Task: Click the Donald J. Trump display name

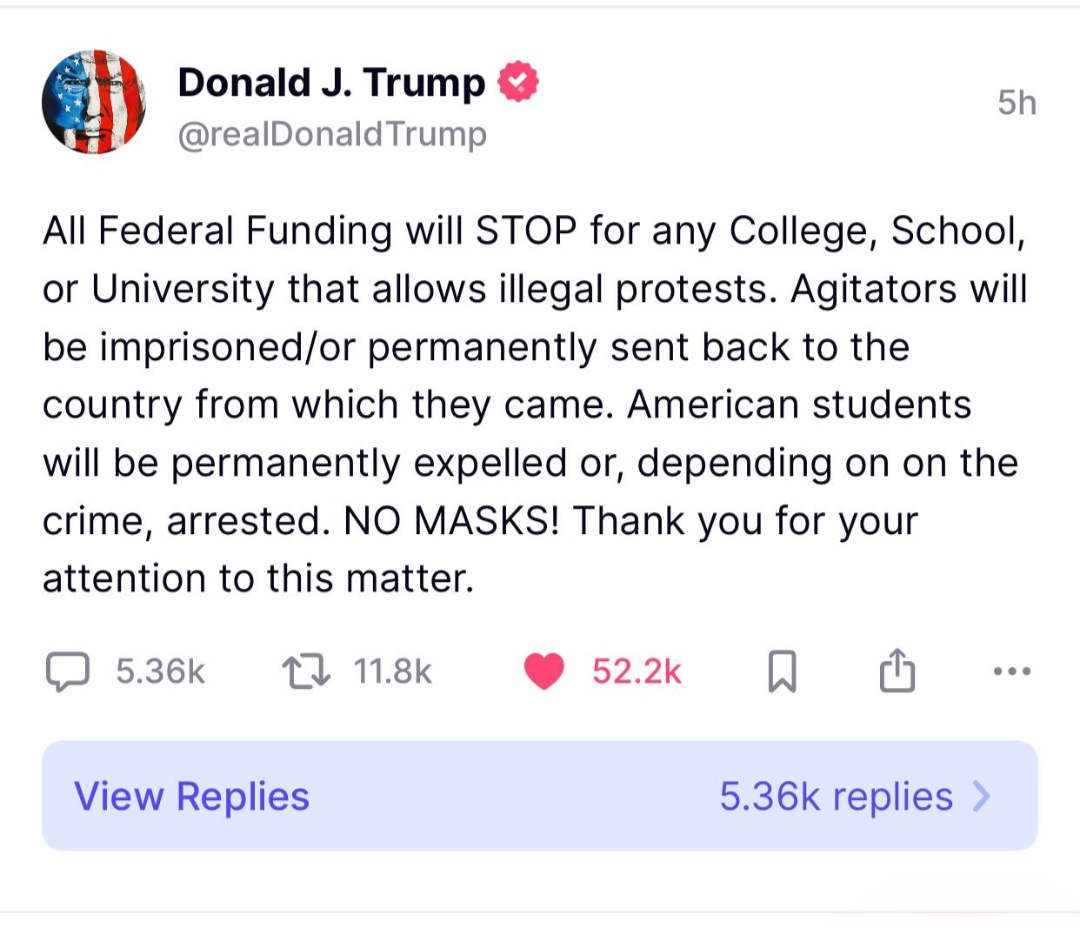Action: [x=331, y=82]
